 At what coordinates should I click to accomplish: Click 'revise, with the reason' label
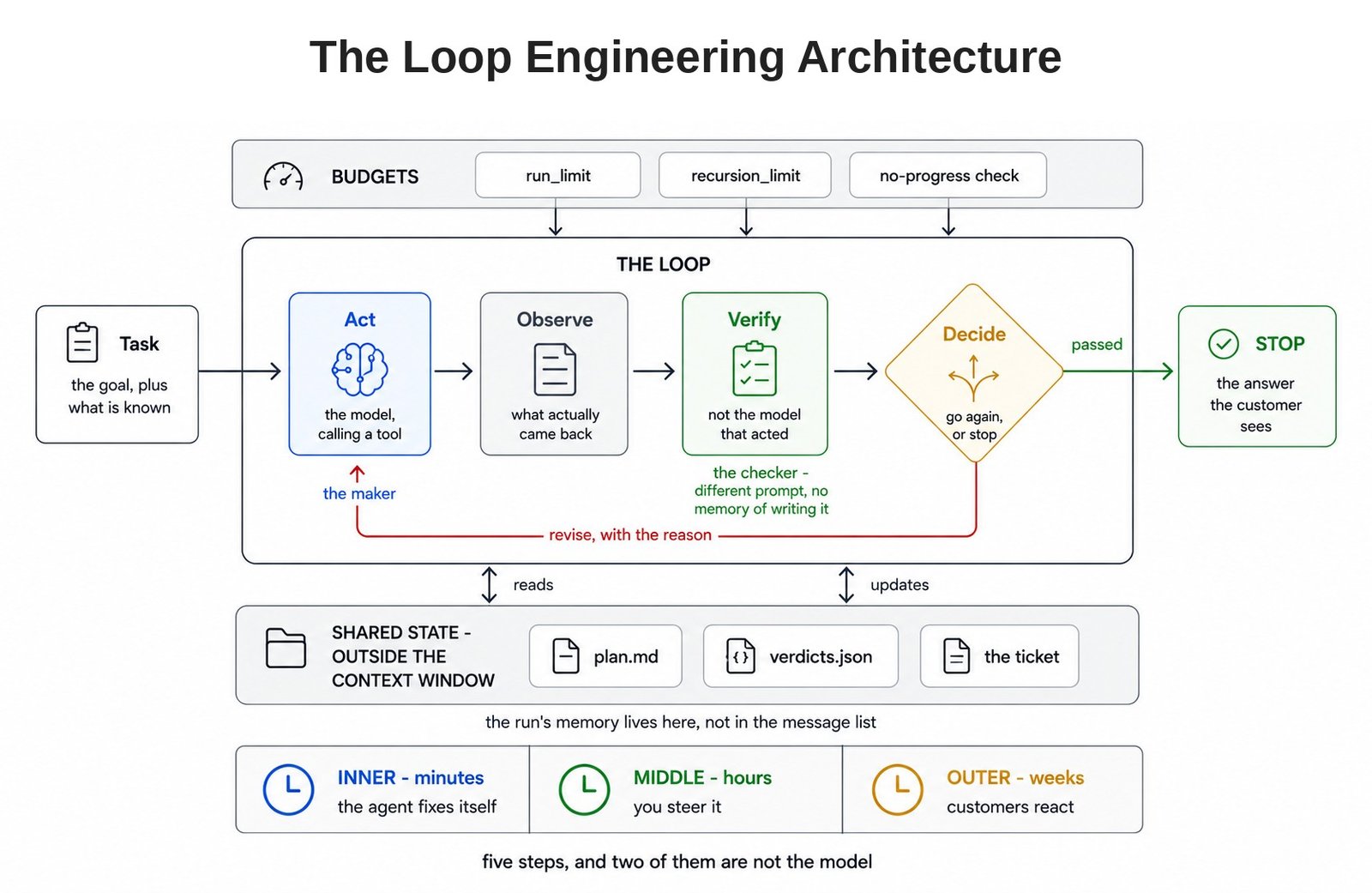[630, 534]
